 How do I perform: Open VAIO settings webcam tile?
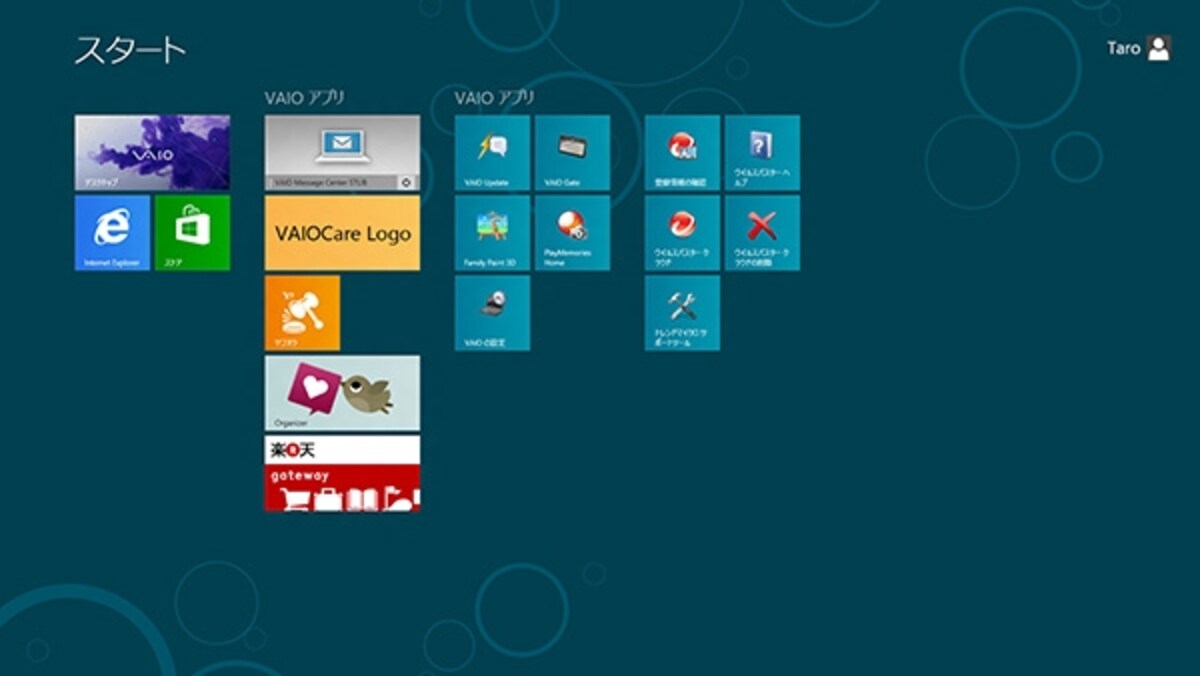click(x=492, y=313)
